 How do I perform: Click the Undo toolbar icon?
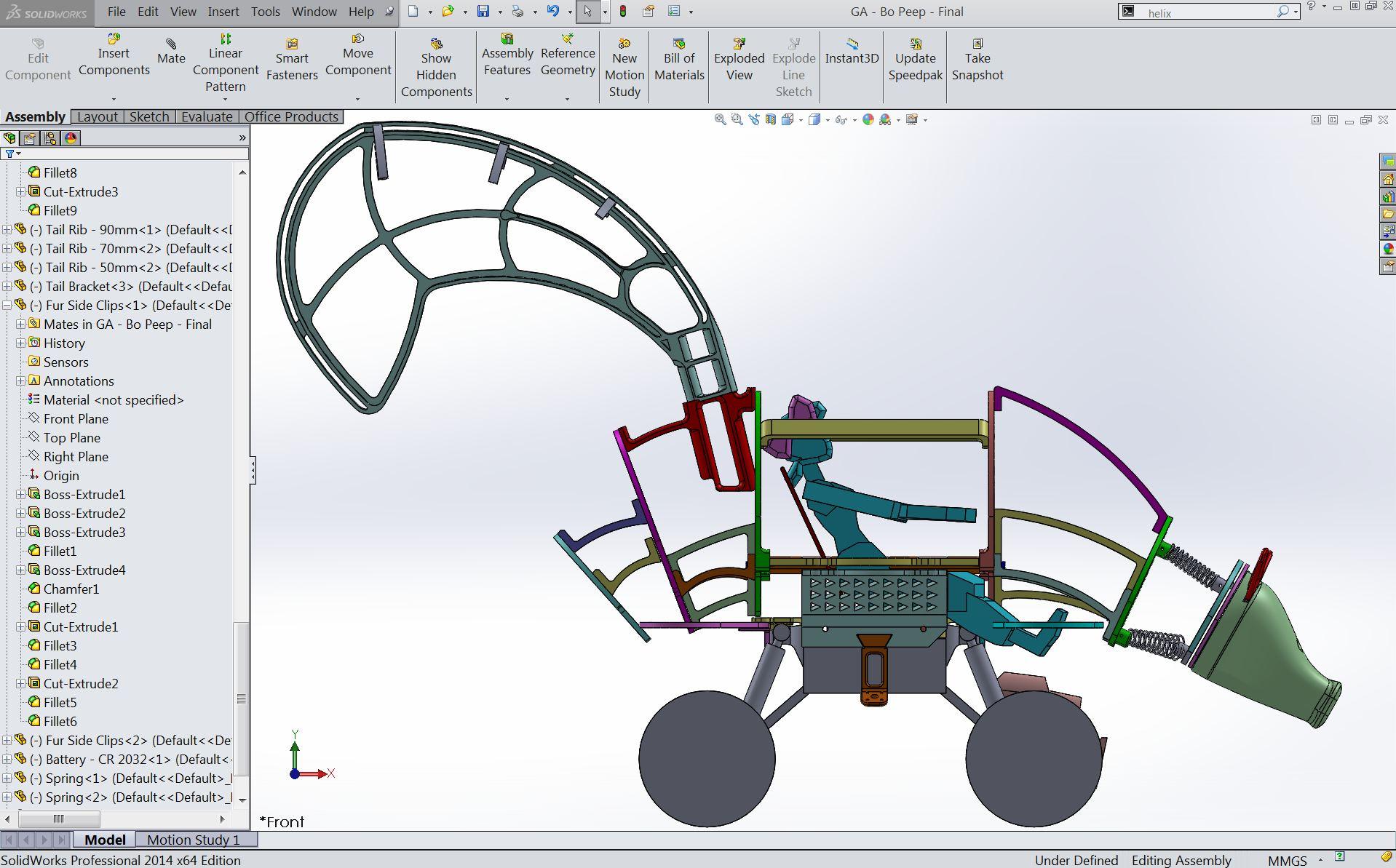(x=552, y=12)
